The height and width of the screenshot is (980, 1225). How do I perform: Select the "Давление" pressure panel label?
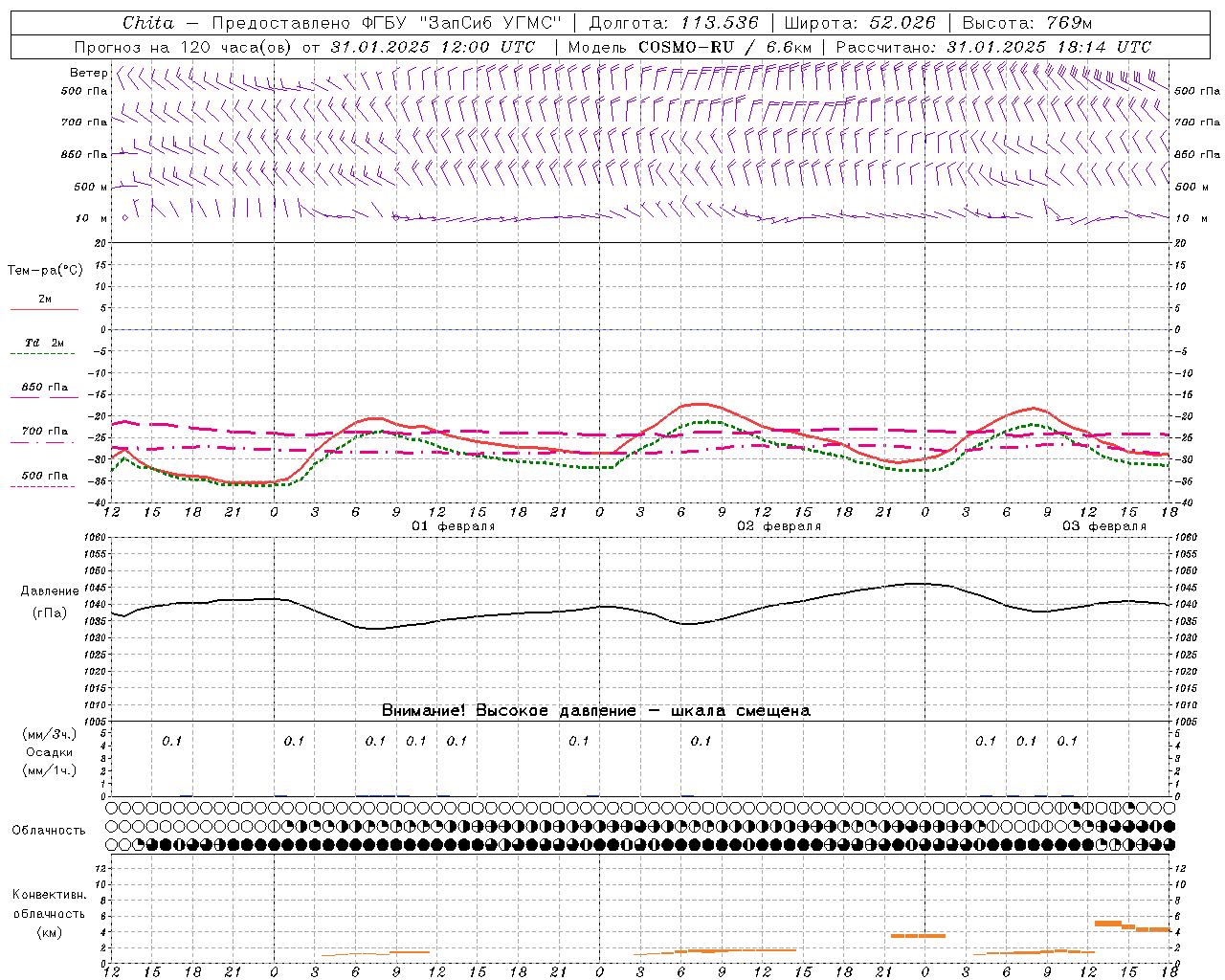(x=50, y=591)
